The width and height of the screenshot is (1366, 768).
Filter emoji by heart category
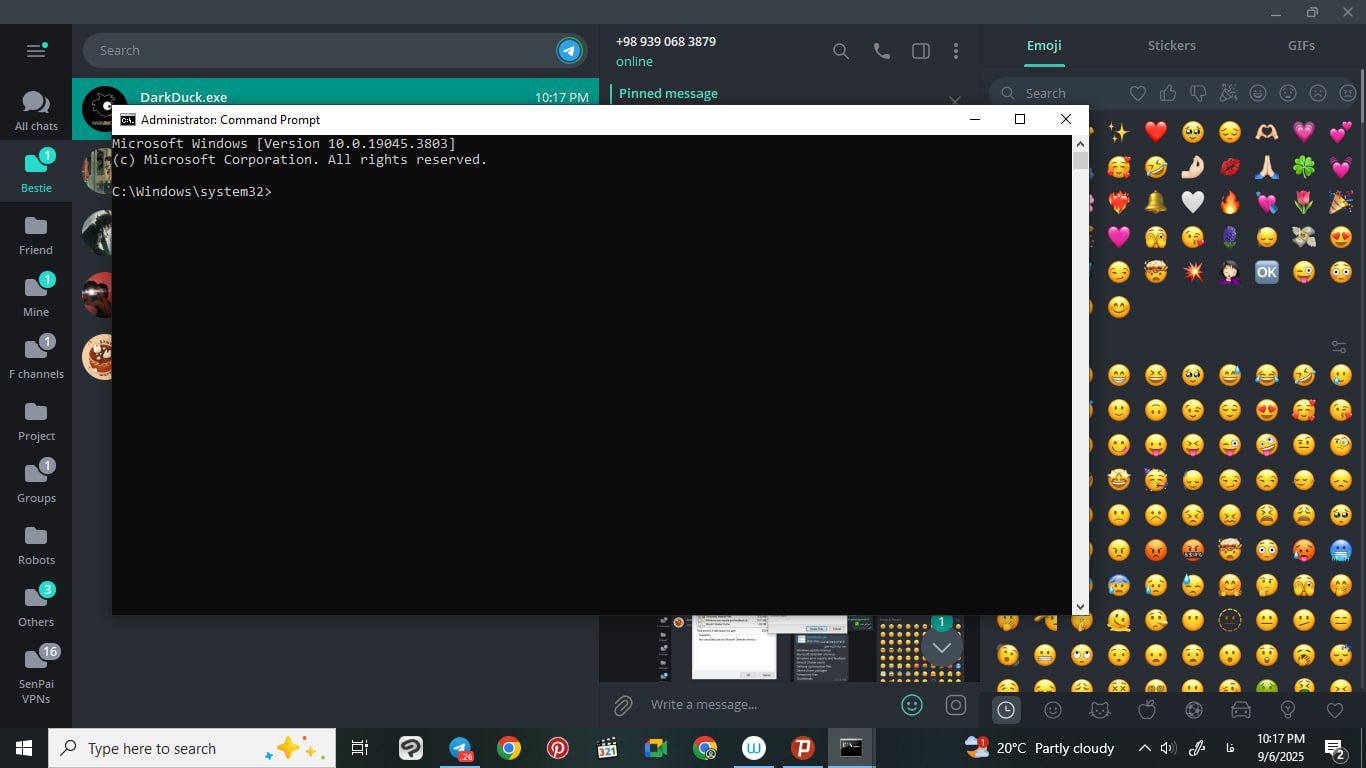[x=1138, y=93]
